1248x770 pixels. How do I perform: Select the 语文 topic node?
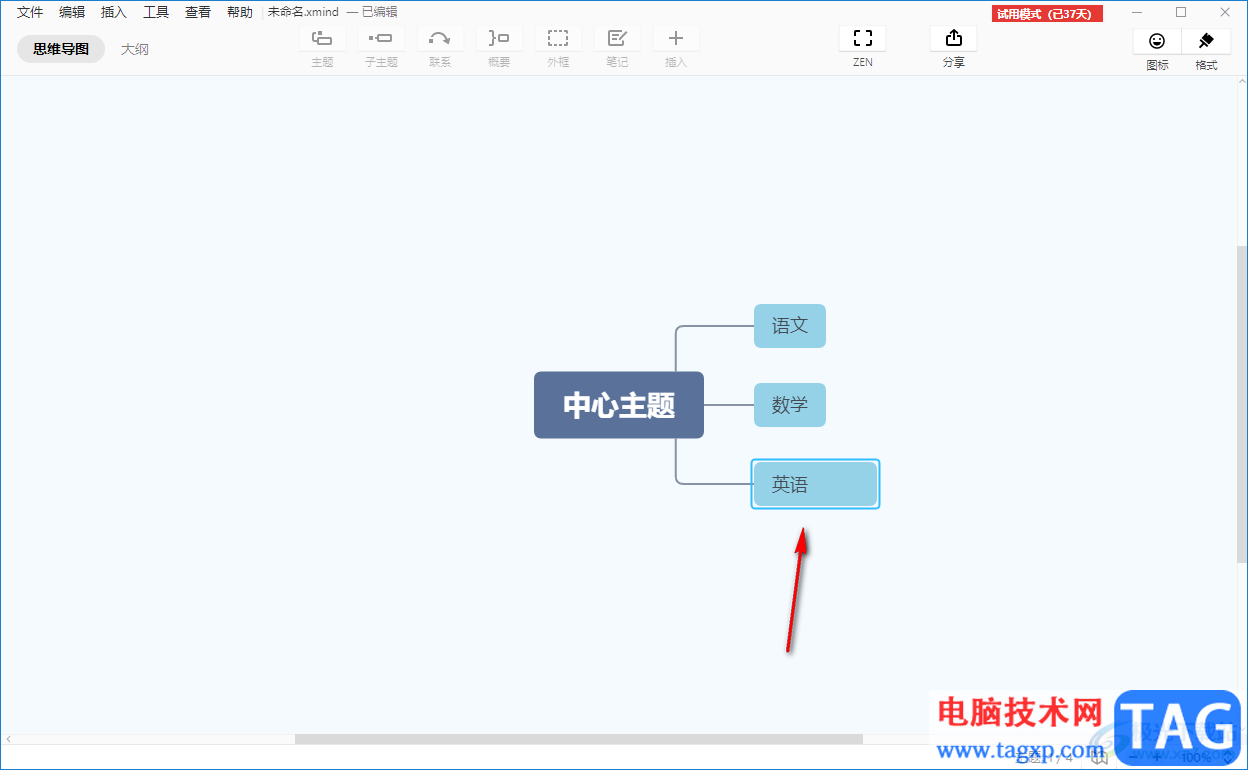point(790,326)
